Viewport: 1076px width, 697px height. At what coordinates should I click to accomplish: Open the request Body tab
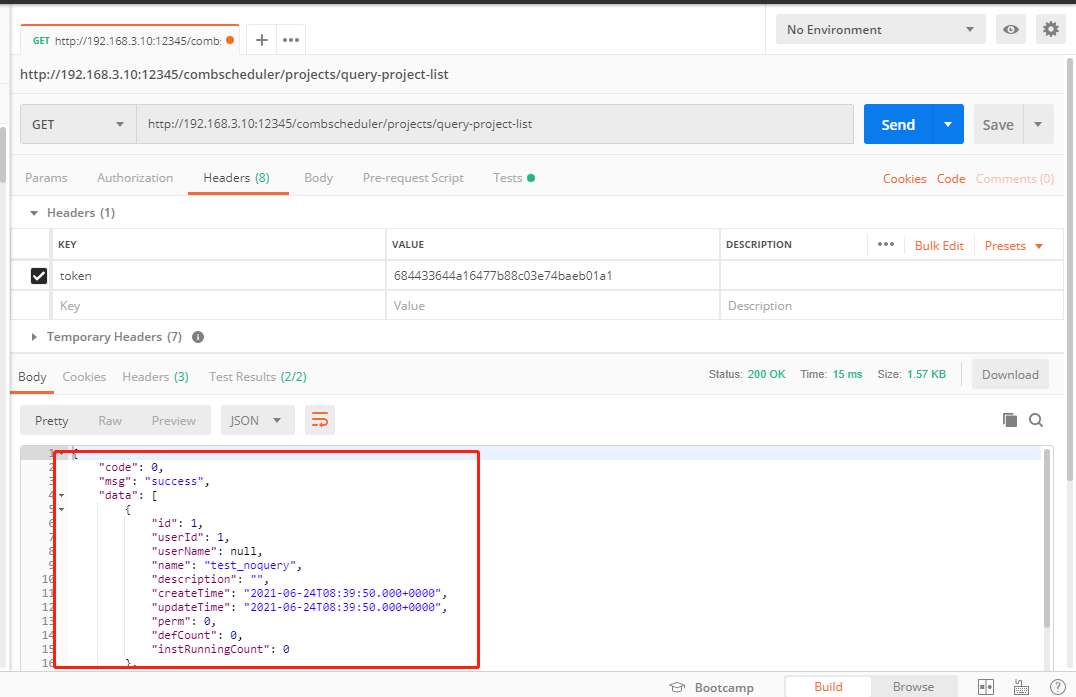(x=318, y=178)
